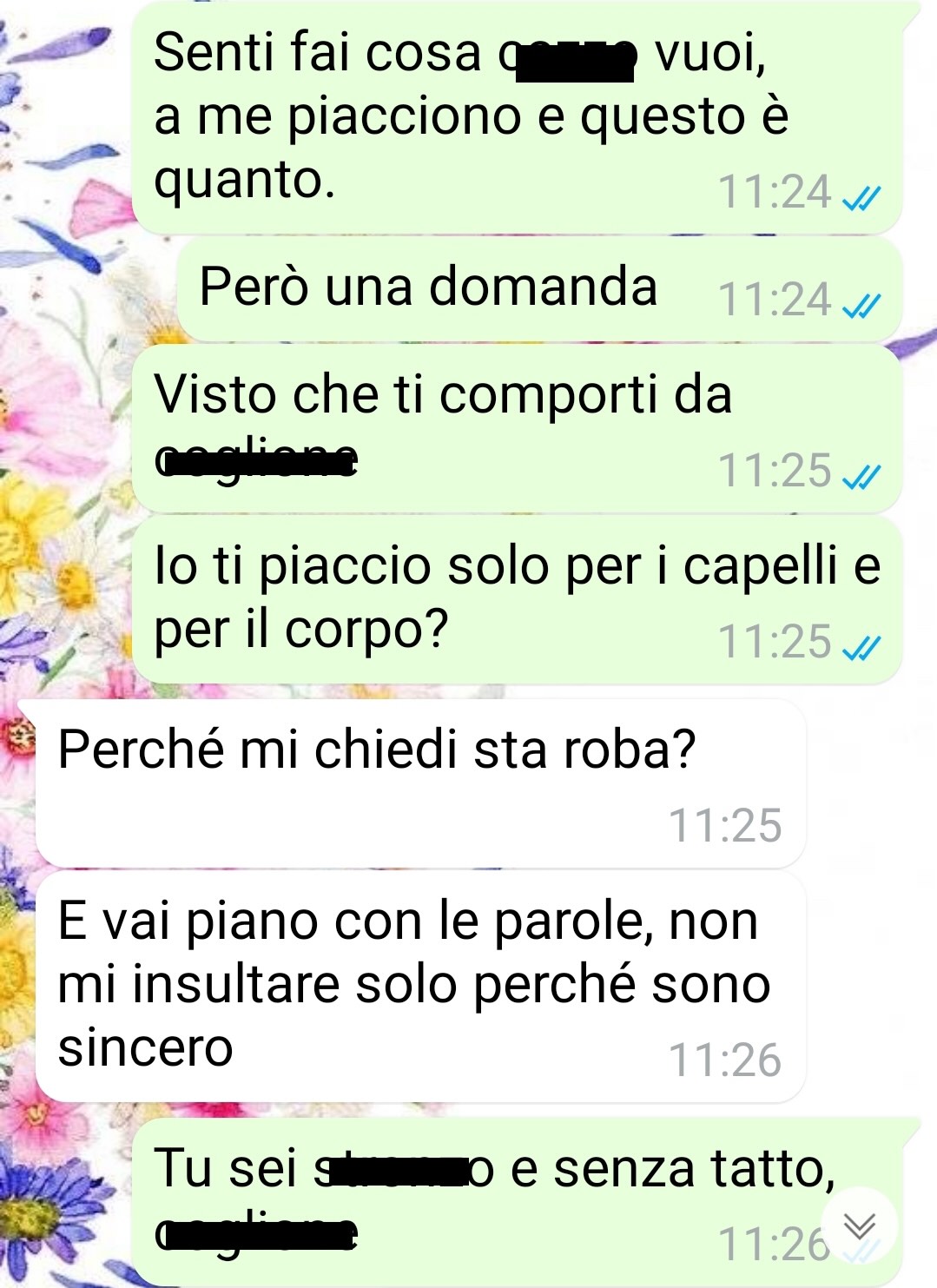The image size is (937, 1288).
Task: Tap the scroll-to-bottom double chevron button
Action: tap(860, 1225)
